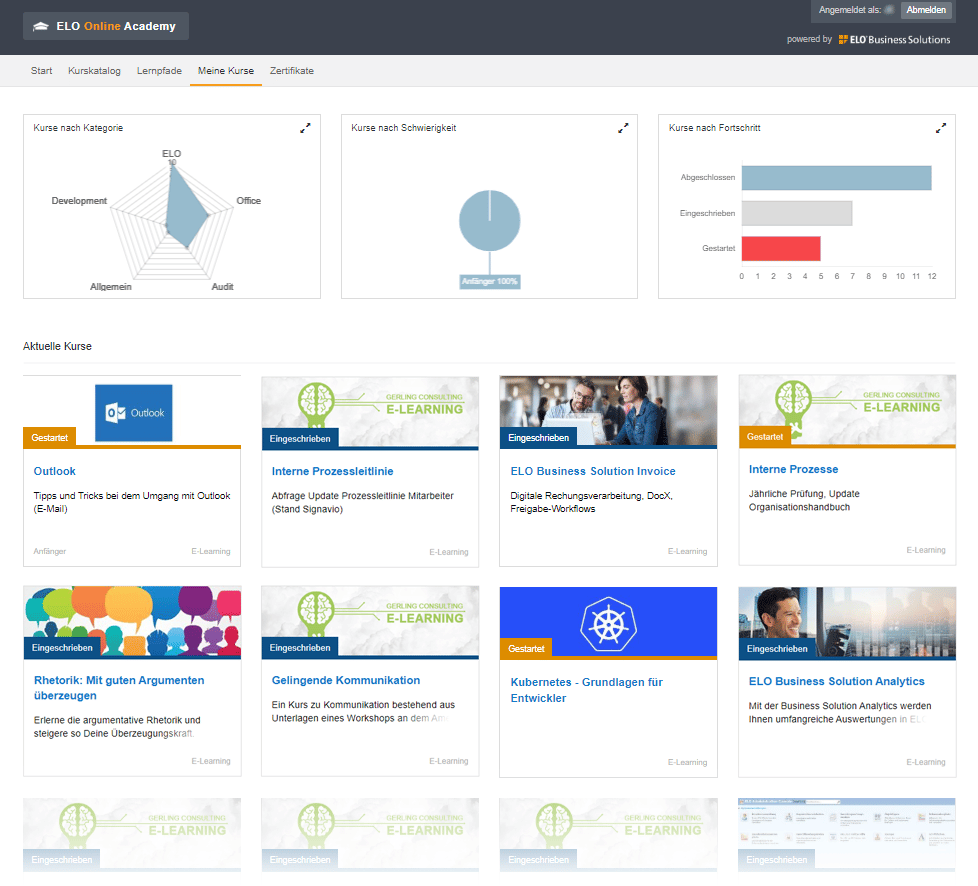Screen dimensions: 978x886
Task: Click the blue radar area in category chart
Action: (185, 210)
